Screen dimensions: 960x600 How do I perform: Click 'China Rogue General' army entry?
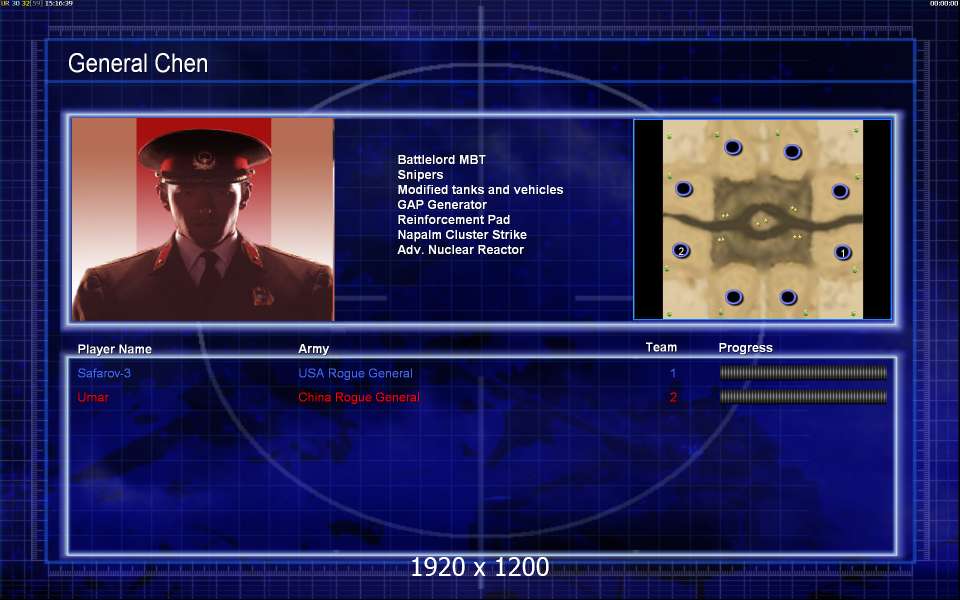click(359, 397)
